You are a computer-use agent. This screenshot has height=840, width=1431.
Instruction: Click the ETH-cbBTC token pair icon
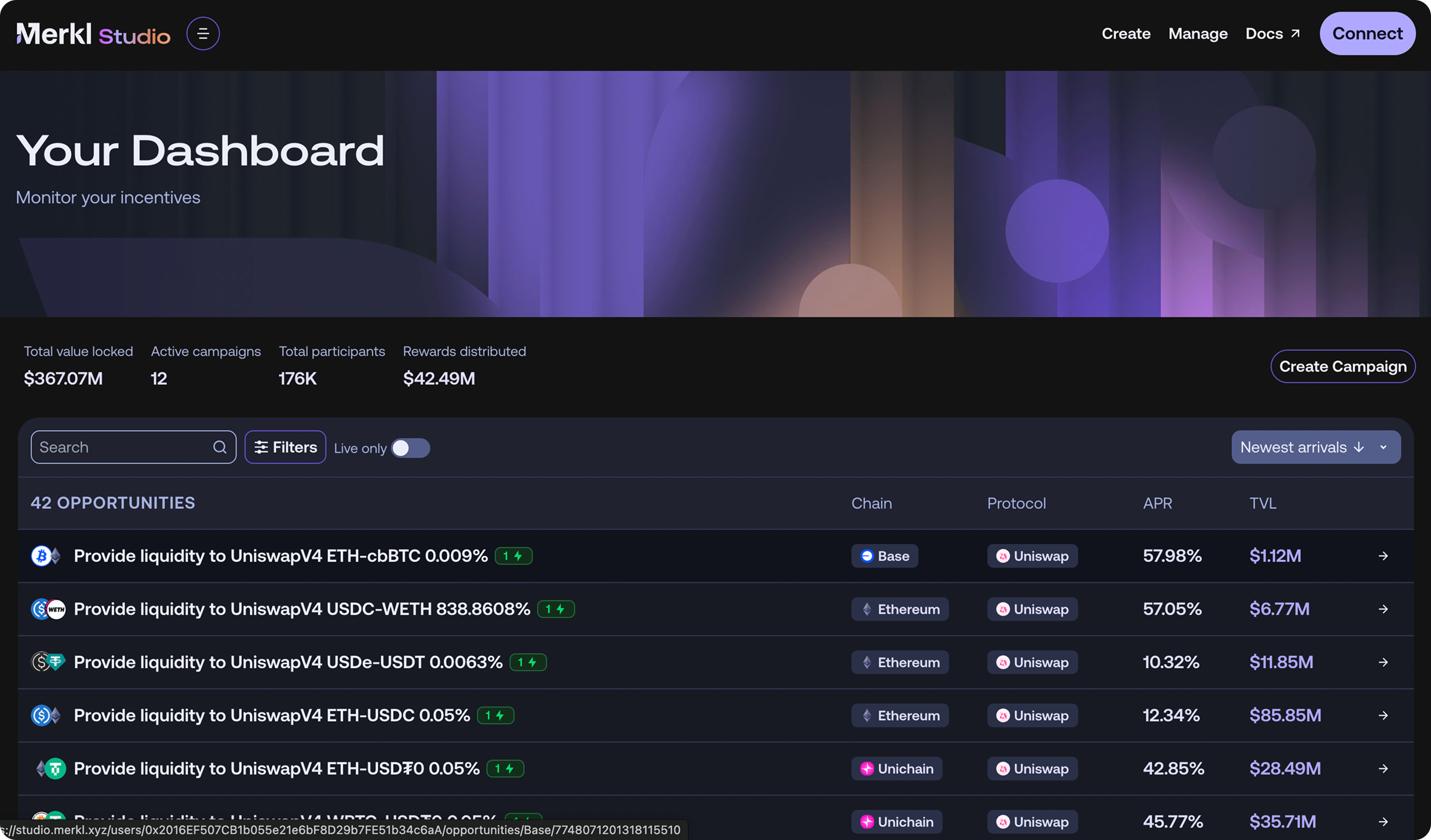click(47, 556)
